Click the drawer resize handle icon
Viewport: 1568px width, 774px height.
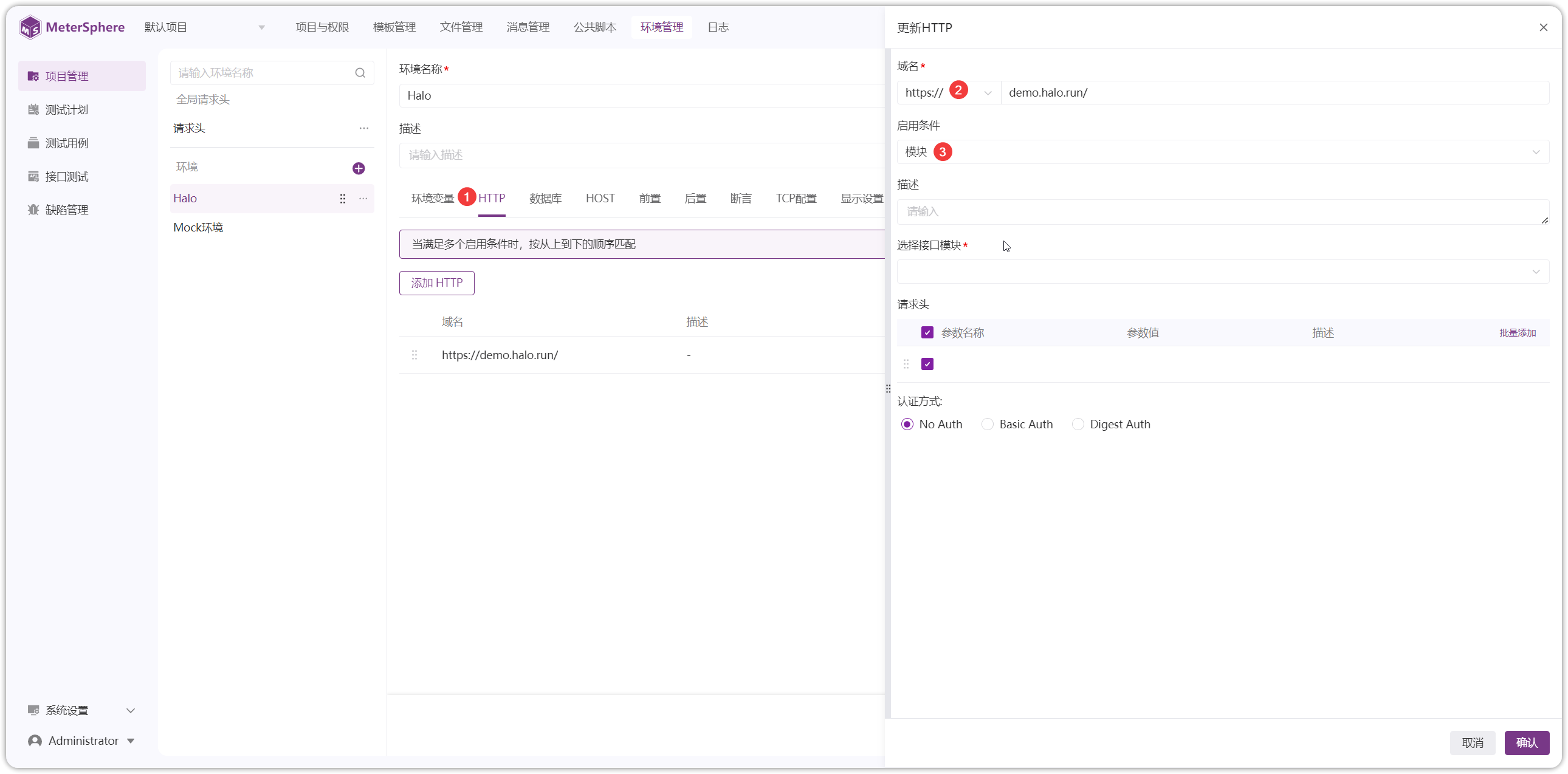pos(888,389)
